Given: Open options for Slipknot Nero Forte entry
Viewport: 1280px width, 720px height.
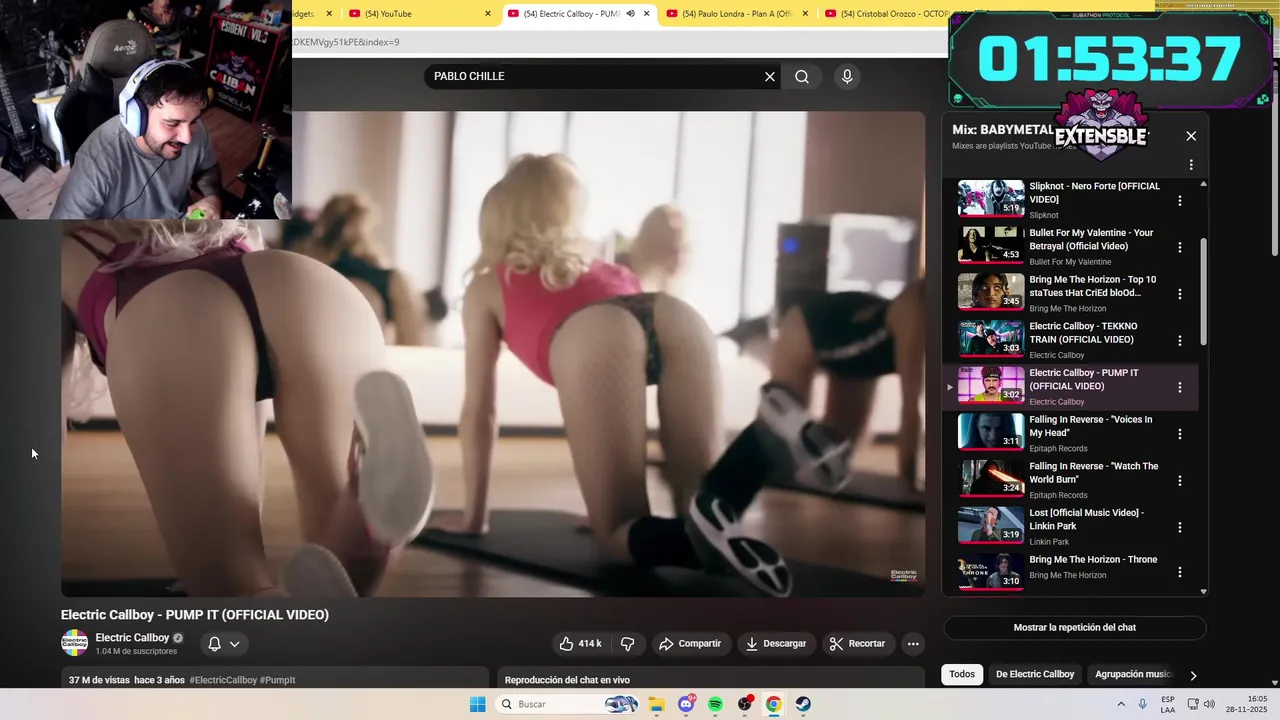Looking at the screenshot, I should pos(1180,200).
